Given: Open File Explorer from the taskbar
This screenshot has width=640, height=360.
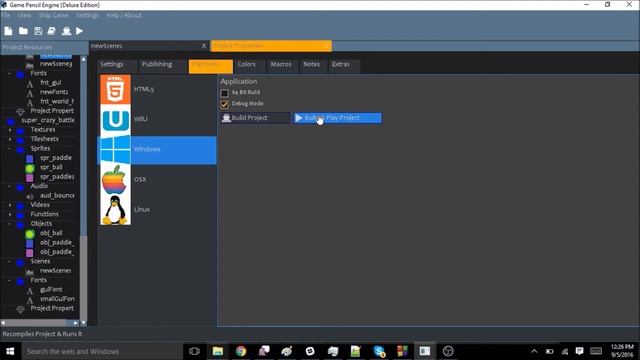Looking at the screenshot, I should (218, 351).
